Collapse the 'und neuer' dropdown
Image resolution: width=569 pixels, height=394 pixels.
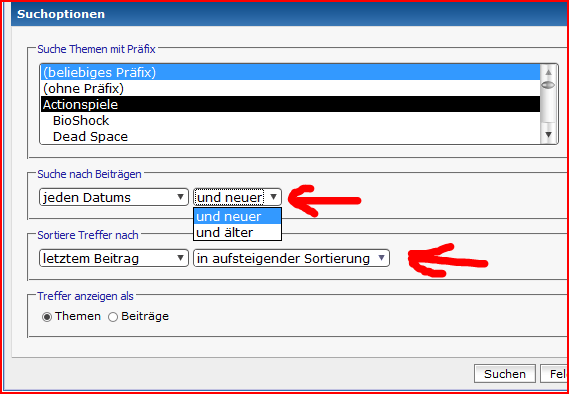pos(237,197)
